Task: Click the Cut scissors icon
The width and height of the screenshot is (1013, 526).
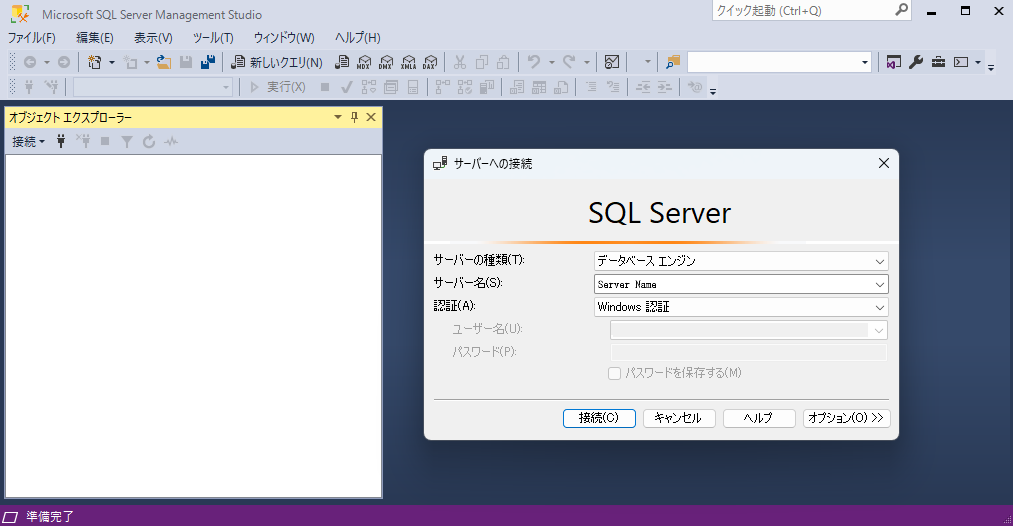Action: click(459, 62)
